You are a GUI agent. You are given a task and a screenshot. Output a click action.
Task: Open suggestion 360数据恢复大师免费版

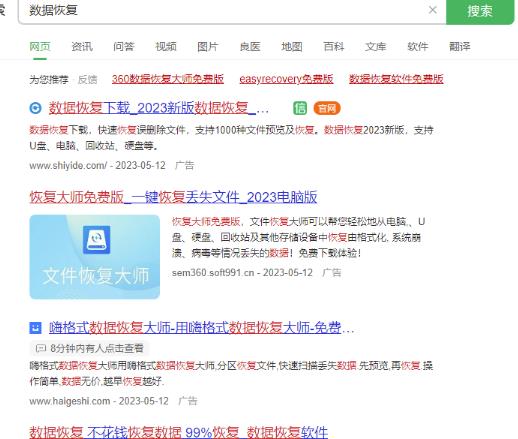[x=168, y=79]
